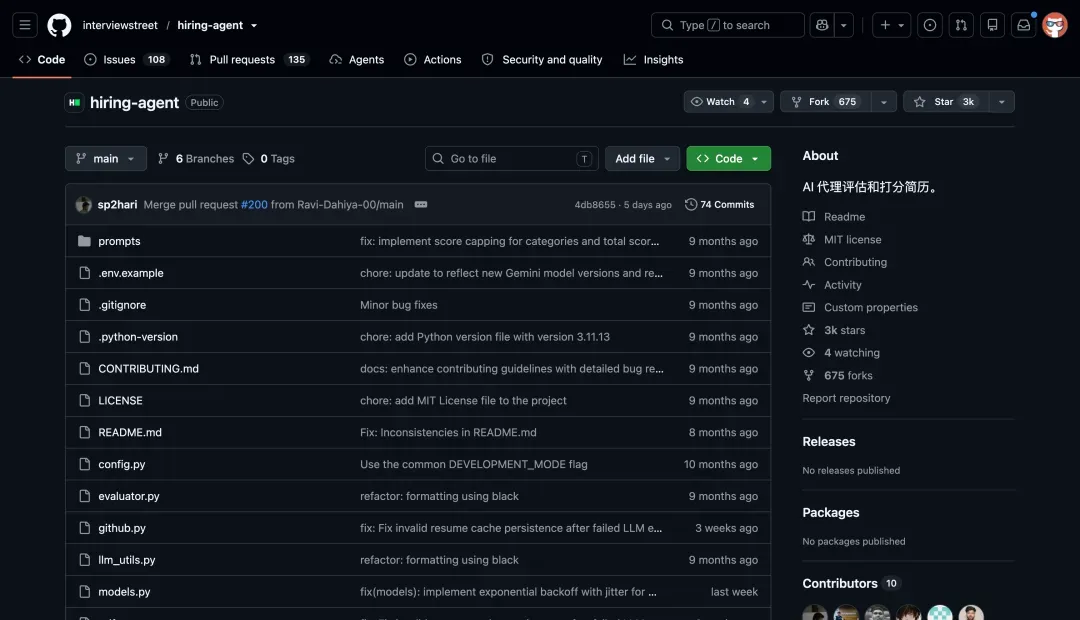View the 4 watching link
Image resolution: width=1080 pixels, height=620 pixels.
pyautogui.click(x=841, y=353)
